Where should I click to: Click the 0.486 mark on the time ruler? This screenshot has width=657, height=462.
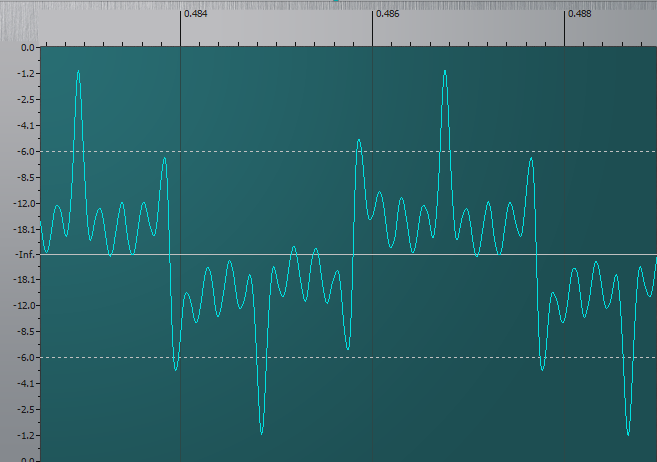click(x=388, y=14)
